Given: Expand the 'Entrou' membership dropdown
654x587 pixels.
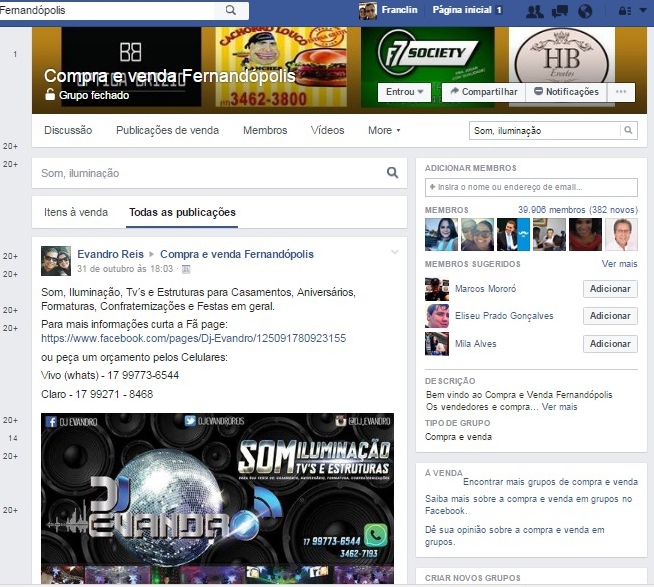Looking at the screenshot, I should click(405, 92).
